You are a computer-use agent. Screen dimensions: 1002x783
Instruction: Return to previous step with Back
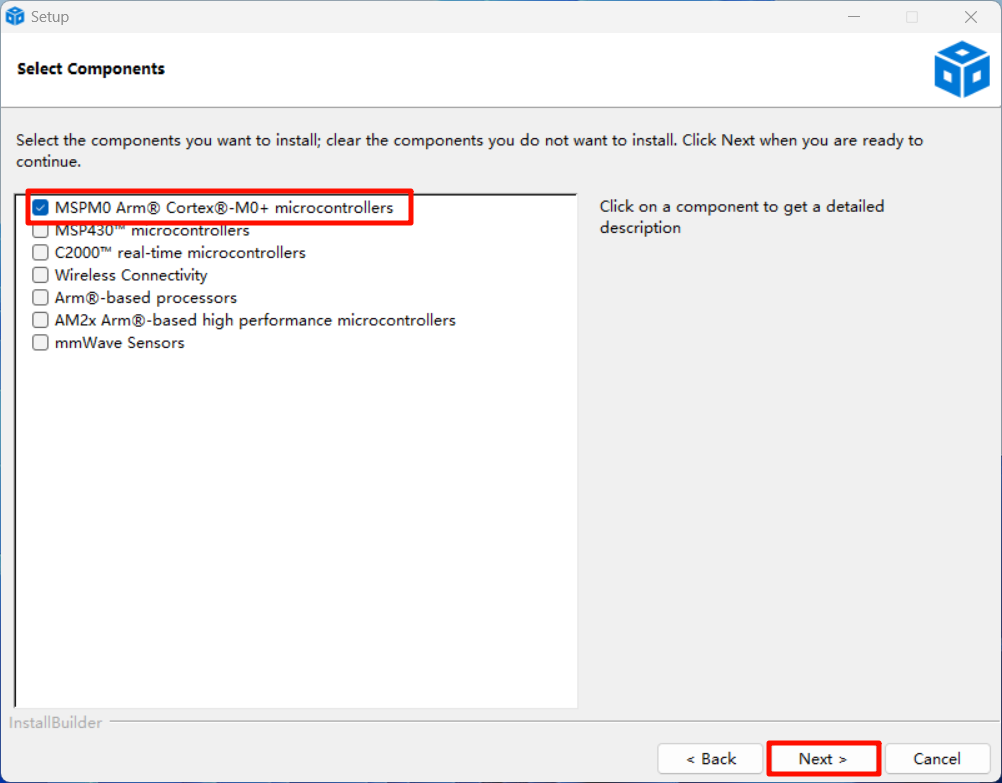(711, 759)
